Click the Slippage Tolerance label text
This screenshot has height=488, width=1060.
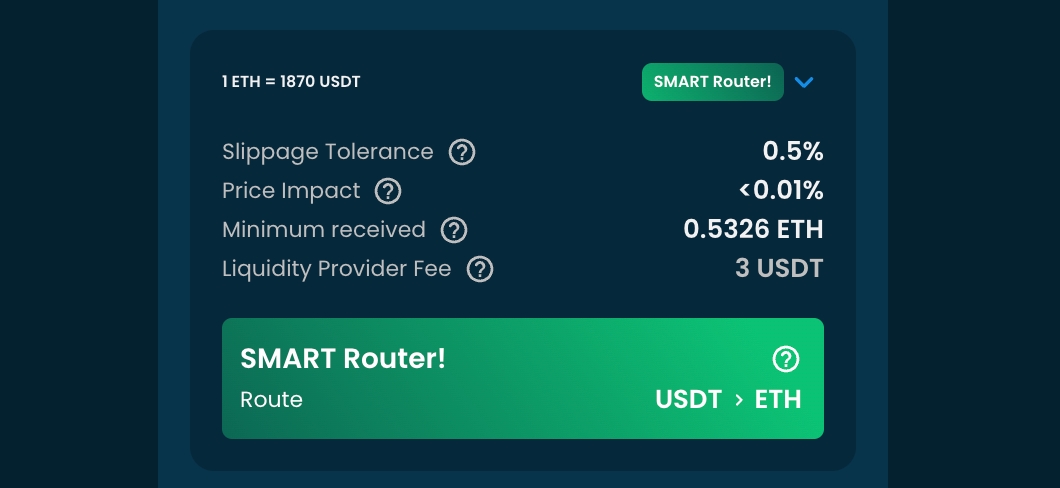[328, 152]
